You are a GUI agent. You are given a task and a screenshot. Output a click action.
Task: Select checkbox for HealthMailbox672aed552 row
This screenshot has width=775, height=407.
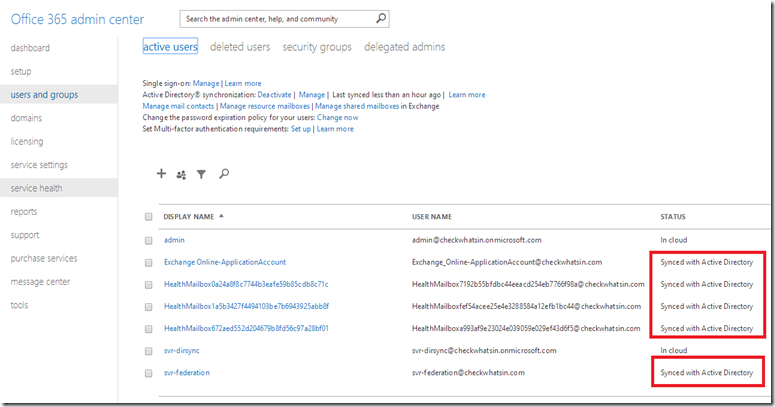coord(148,329)
